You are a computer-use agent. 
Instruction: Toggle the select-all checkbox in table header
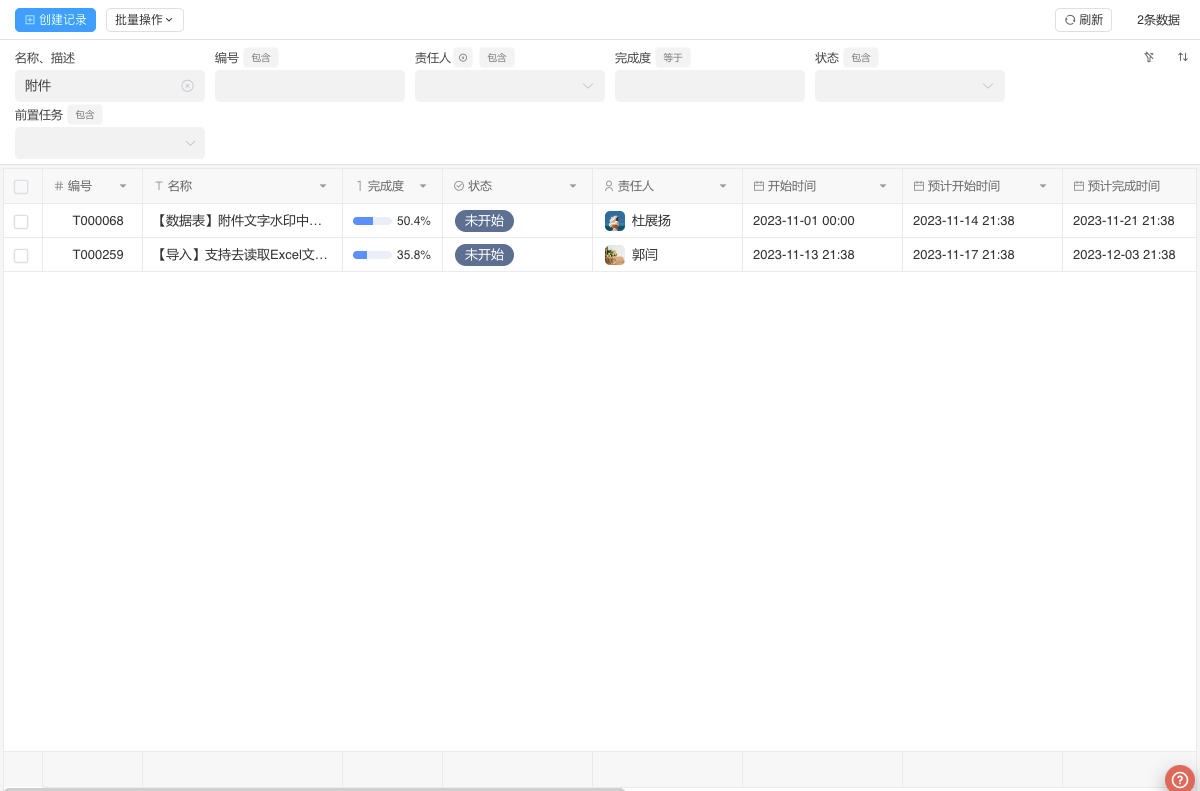21,186
